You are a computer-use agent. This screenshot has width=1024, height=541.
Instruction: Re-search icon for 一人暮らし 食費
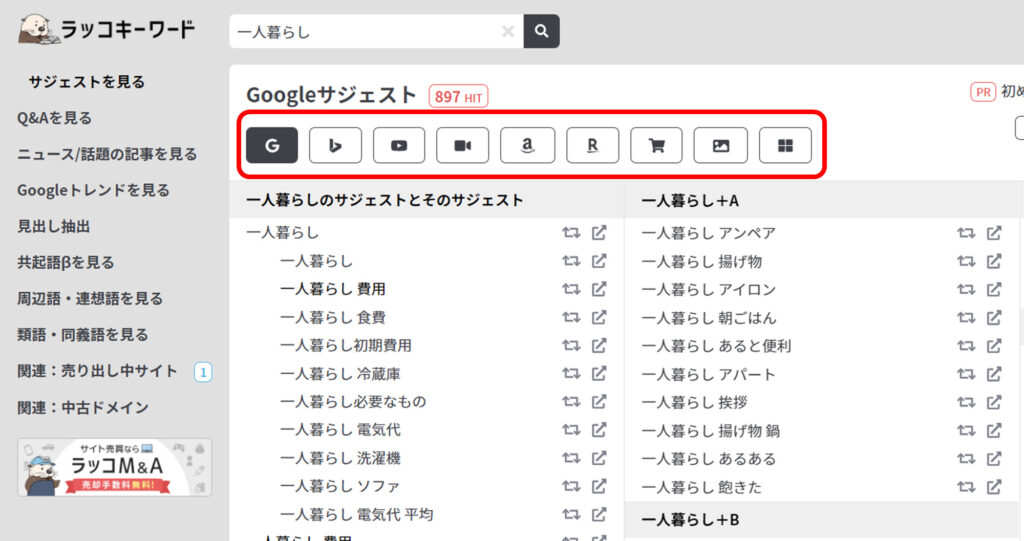point(571,317)
